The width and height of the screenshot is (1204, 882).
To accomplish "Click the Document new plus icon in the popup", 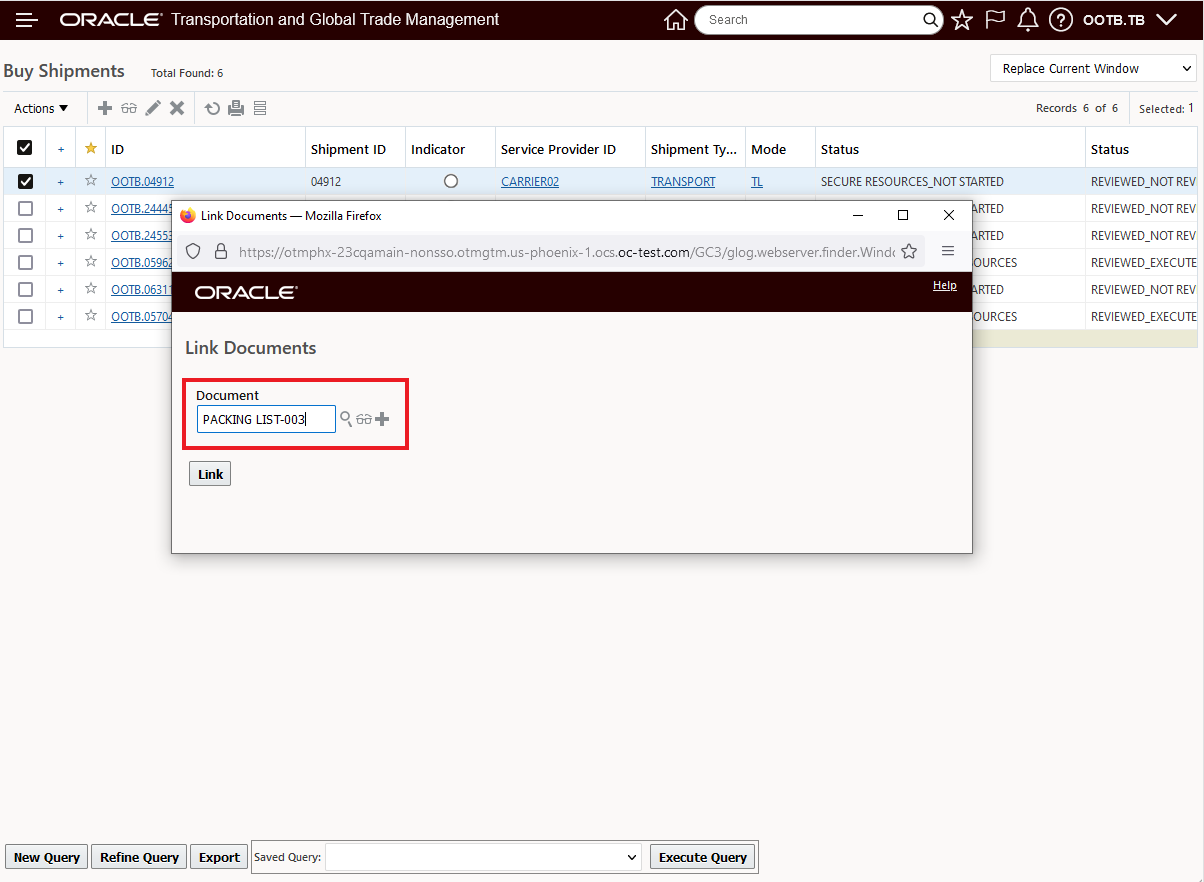I will pyautogui.click(x=382, y=419).
